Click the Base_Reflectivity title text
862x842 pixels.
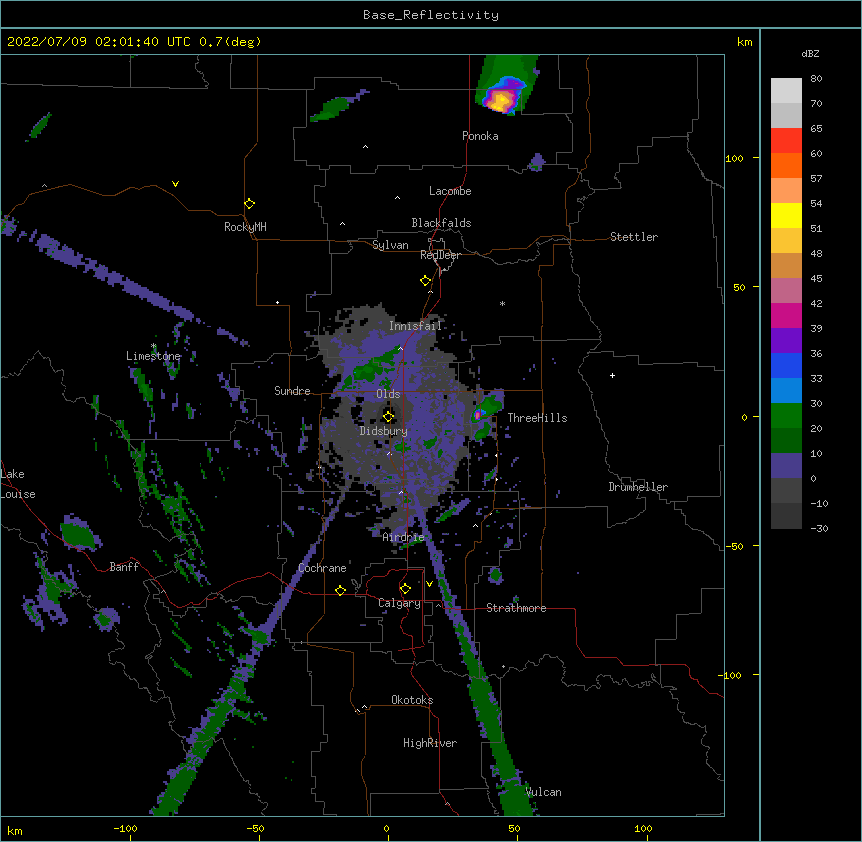(x=431, y=15)
